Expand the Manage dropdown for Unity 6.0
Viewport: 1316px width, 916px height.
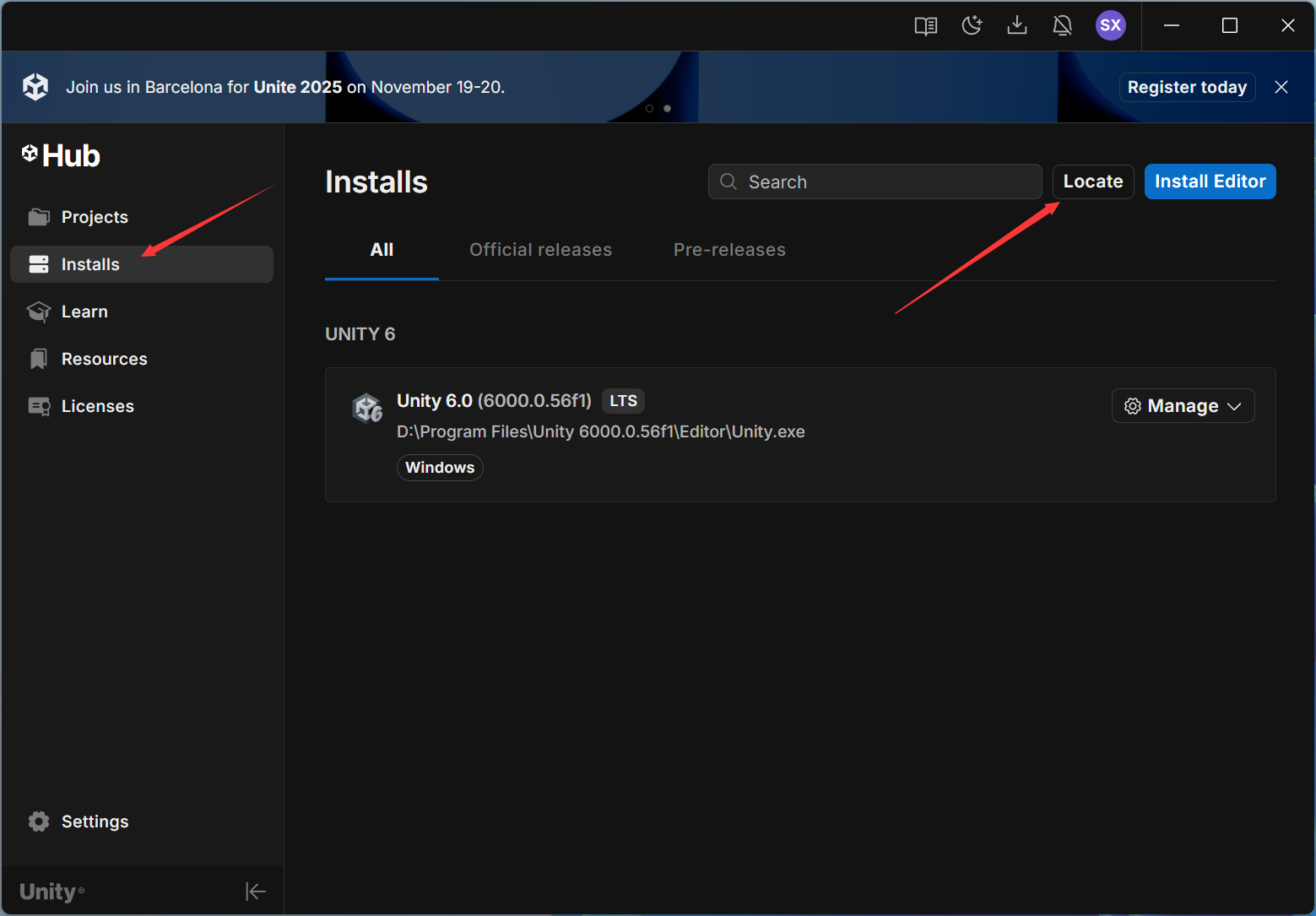coord(1183,406)
